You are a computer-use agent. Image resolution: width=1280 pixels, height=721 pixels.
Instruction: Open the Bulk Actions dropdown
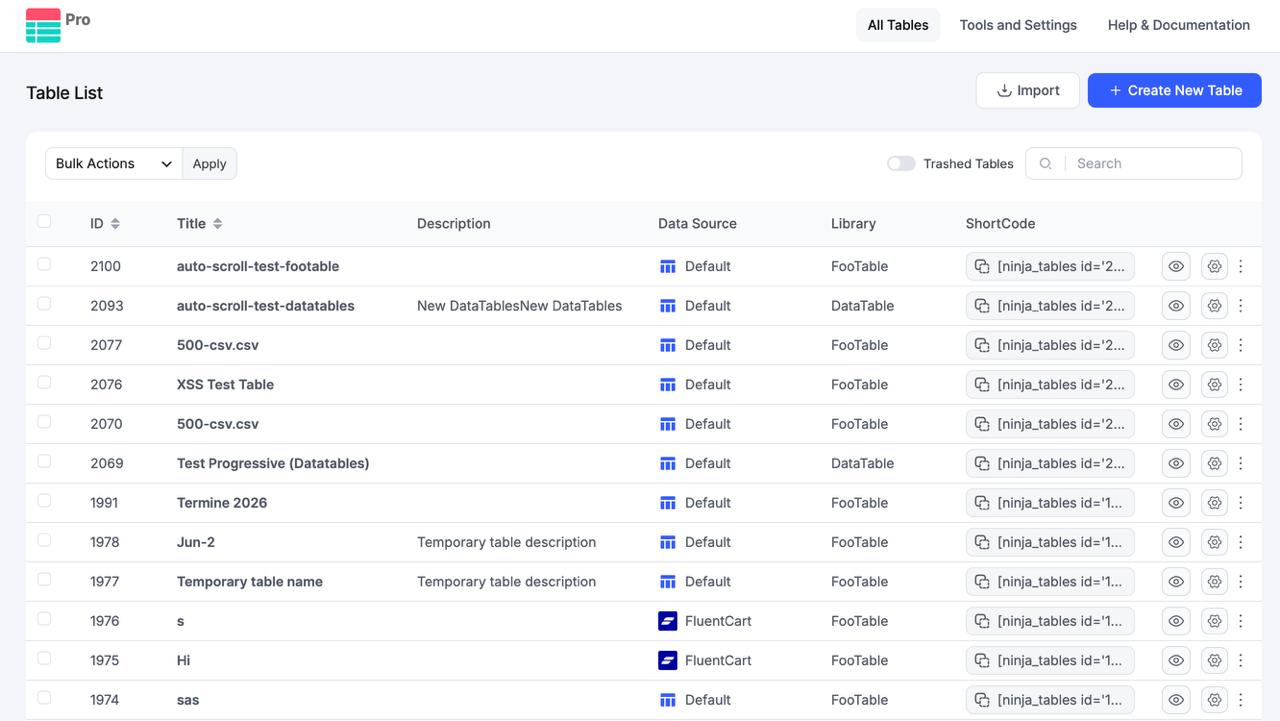coord(114,164)
